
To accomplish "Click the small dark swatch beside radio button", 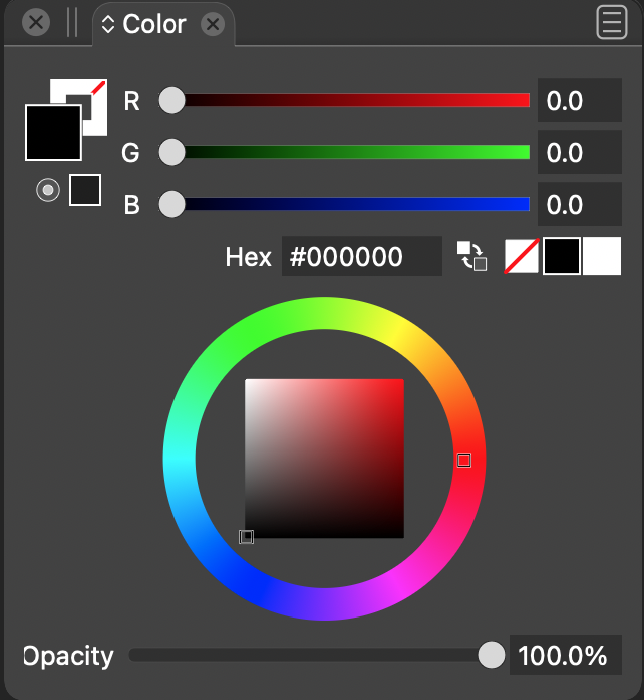I will [x=85, y=189].
